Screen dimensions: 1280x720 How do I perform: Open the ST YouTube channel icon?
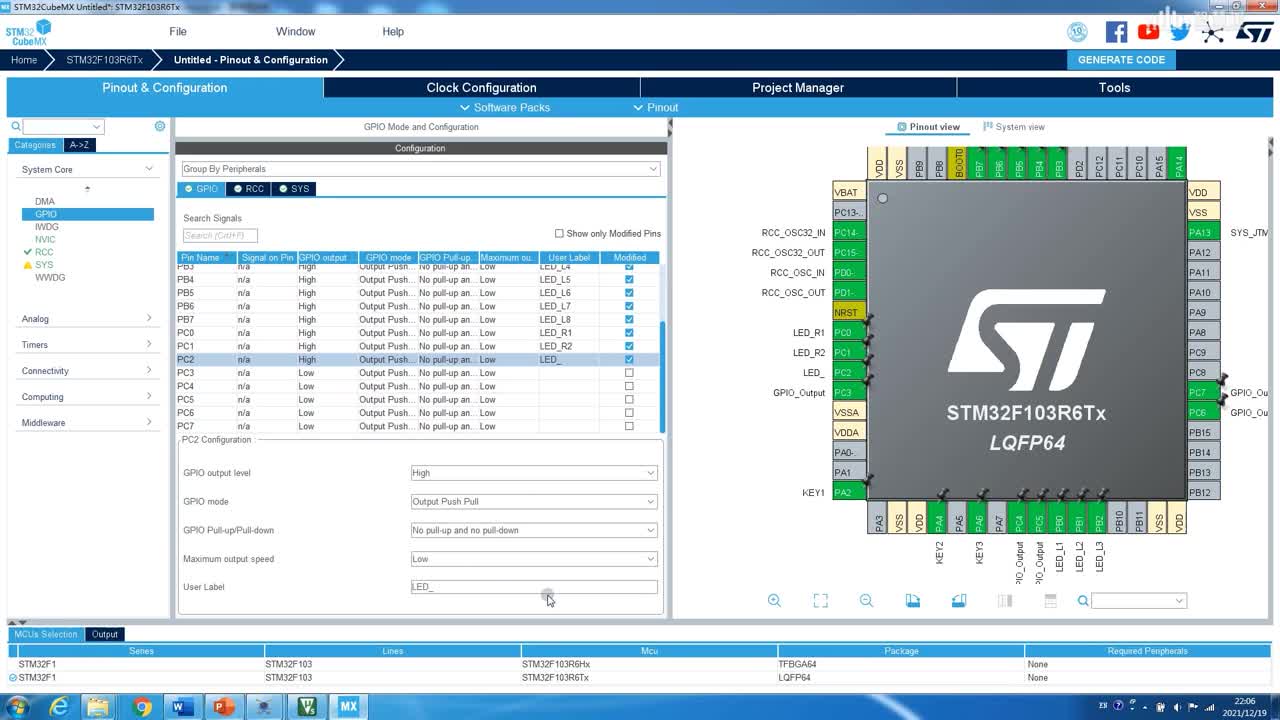point(1148,32)
